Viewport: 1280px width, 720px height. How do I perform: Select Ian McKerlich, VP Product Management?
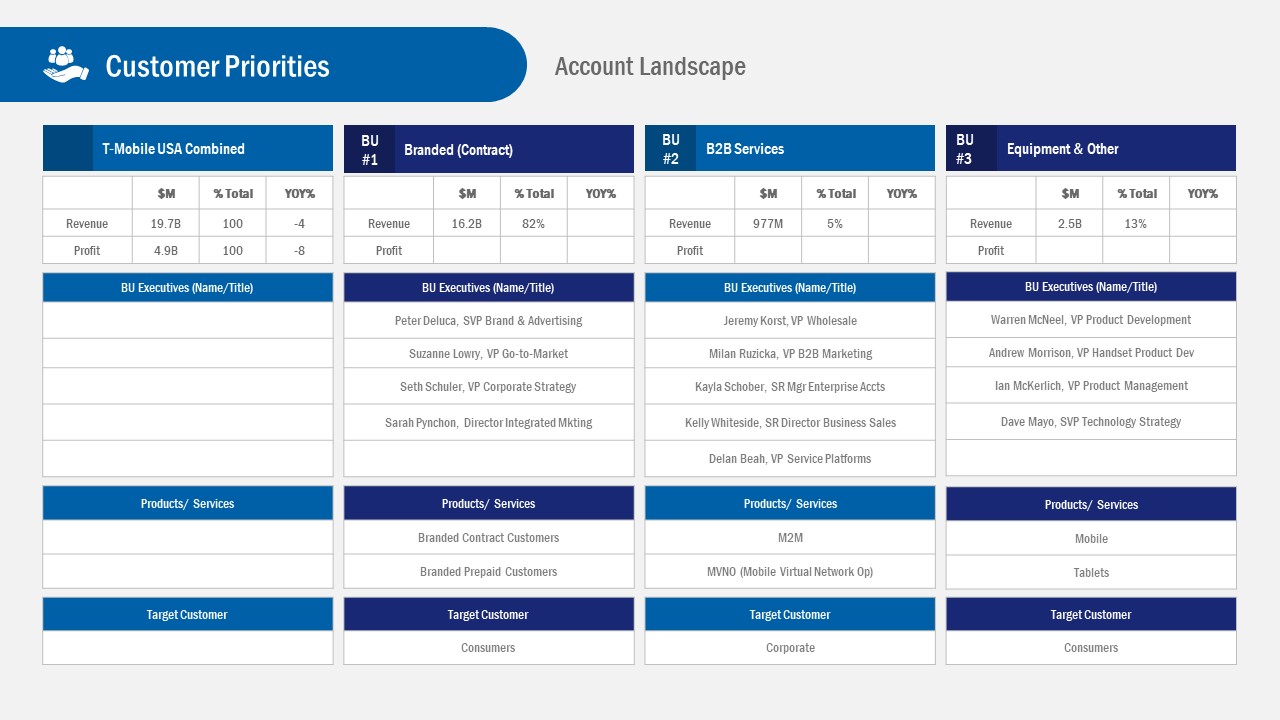pos(1091,386)
